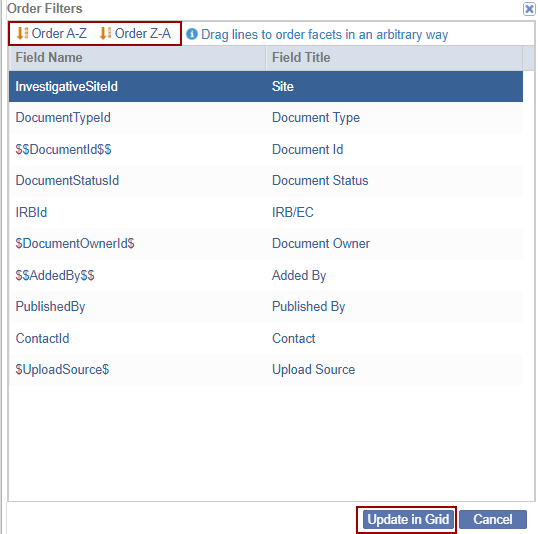Select the $$AddedBy$$ row
538x534 pixels.
(x=266, y=275)
